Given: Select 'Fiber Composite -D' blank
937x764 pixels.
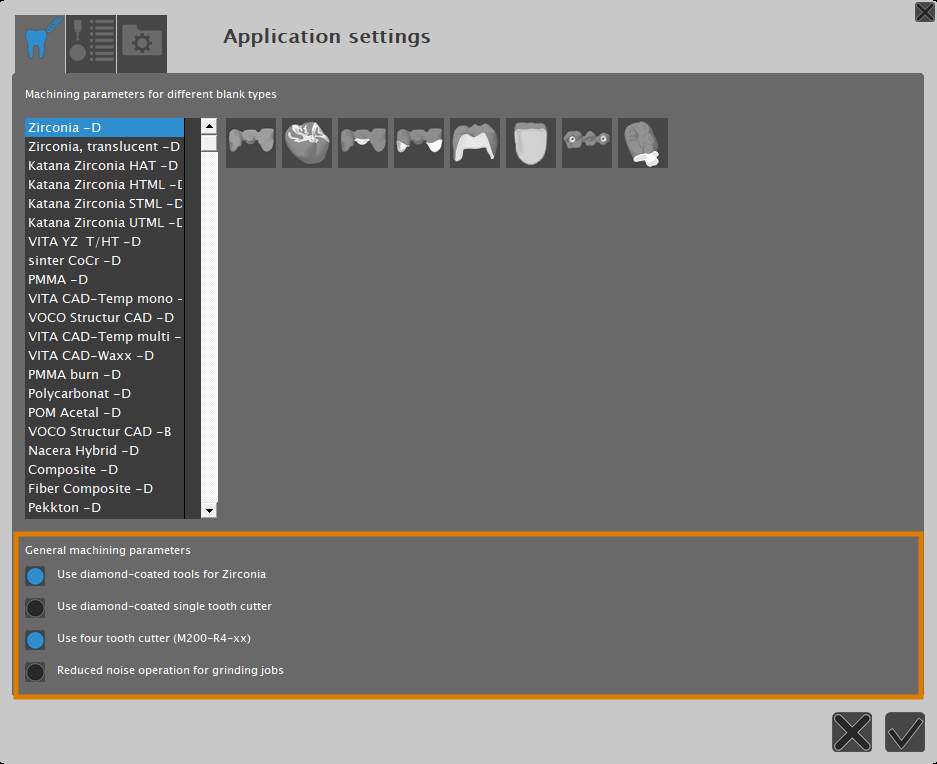Looking at the screenshot, I should click(105, 488).
